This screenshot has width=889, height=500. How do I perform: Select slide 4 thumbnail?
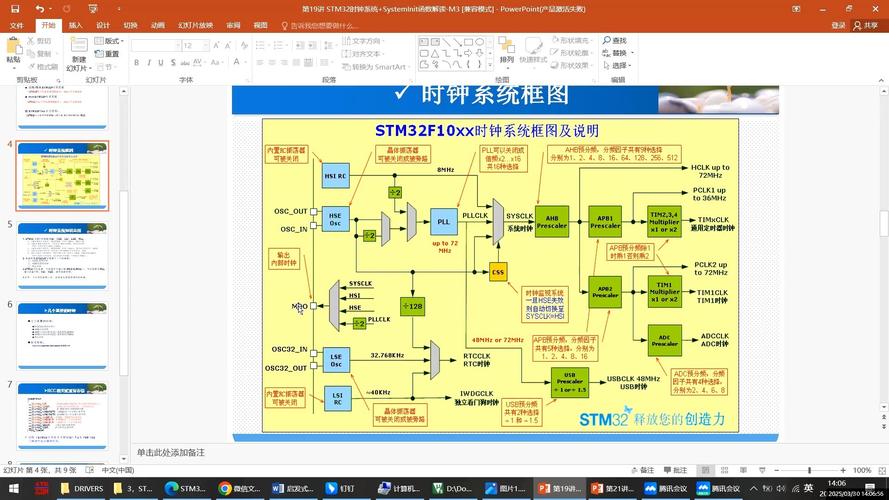tap(62, 176)
